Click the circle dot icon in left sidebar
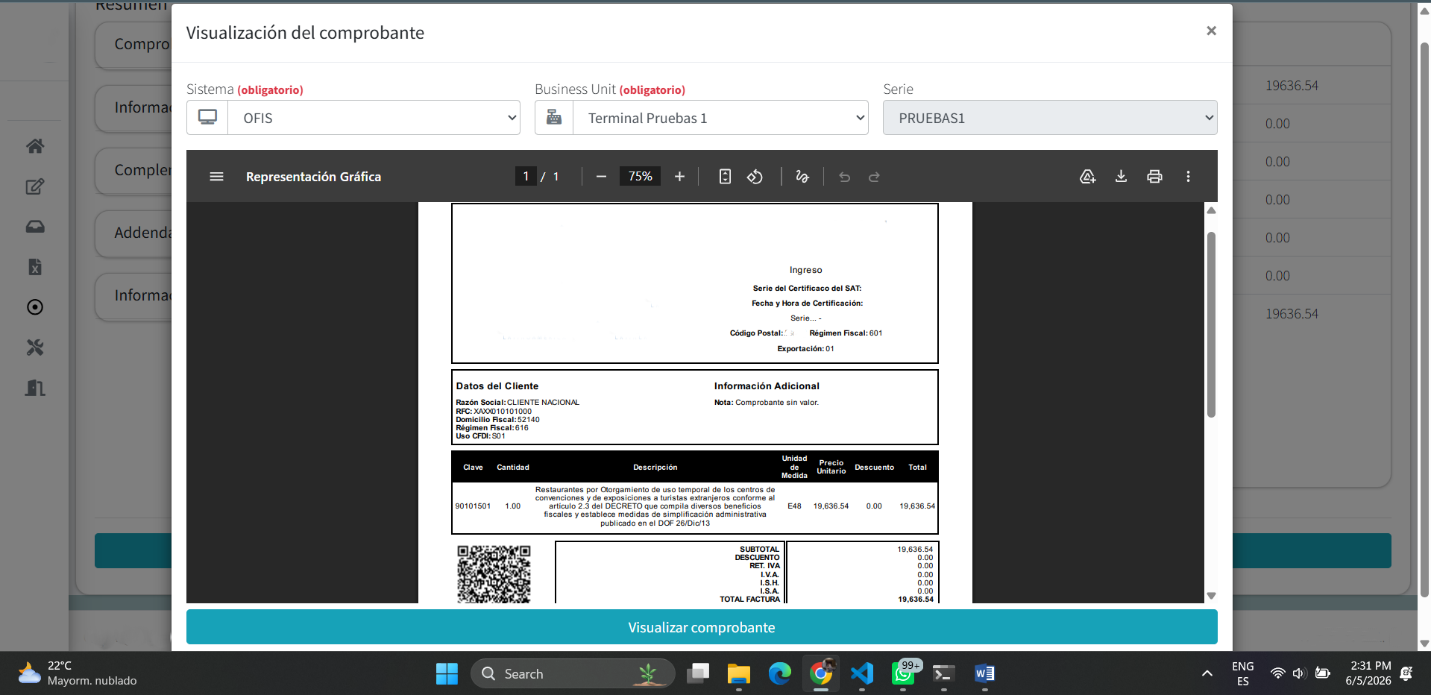Image resolution: width=1431 pixels, height=695 pixels. (35, 307)
